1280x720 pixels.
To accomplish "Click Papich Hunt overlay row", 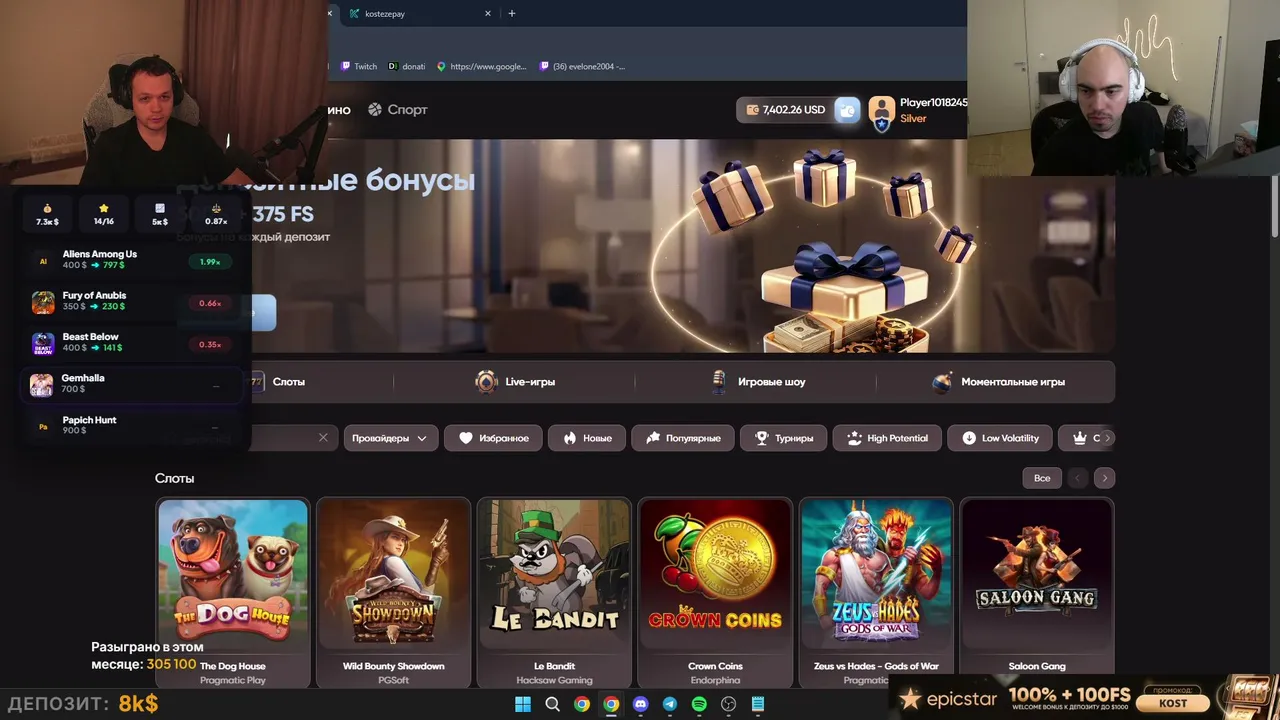I will (134, 427).
